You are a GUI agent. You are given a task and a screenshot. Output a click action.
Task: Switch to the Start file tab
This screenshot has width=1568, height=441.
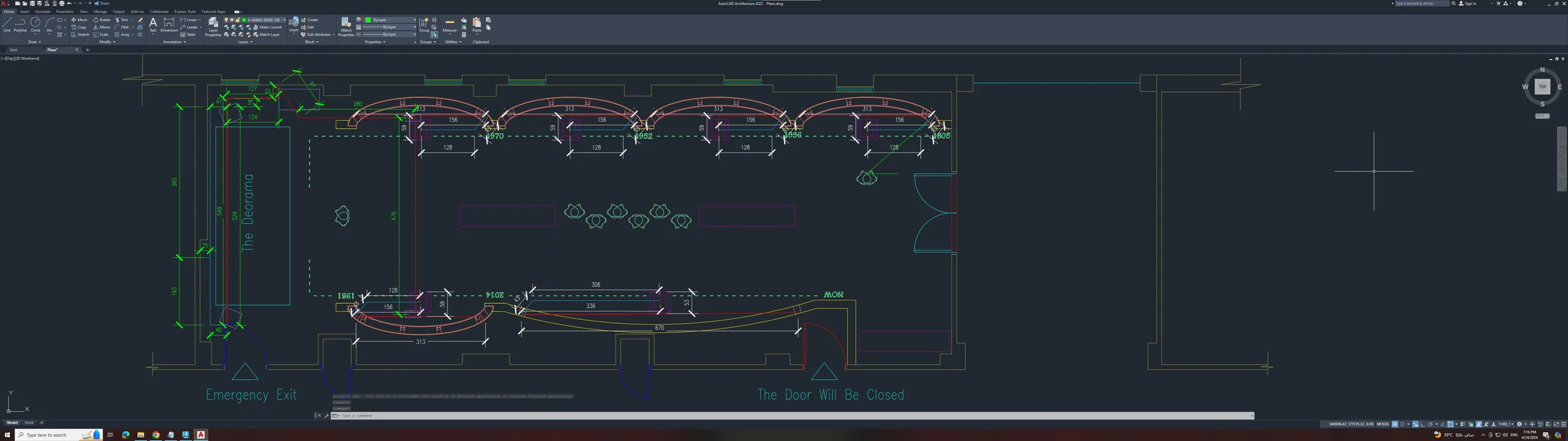point(13,50)
